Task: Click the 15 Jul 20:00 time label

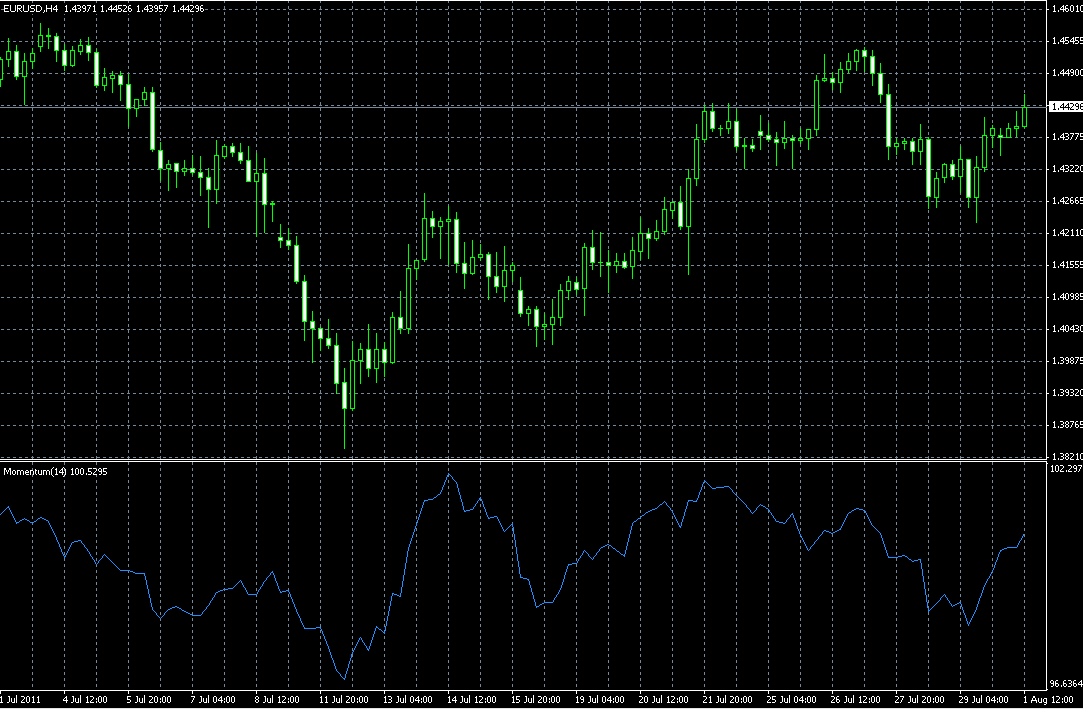Action: coord(537,699)
